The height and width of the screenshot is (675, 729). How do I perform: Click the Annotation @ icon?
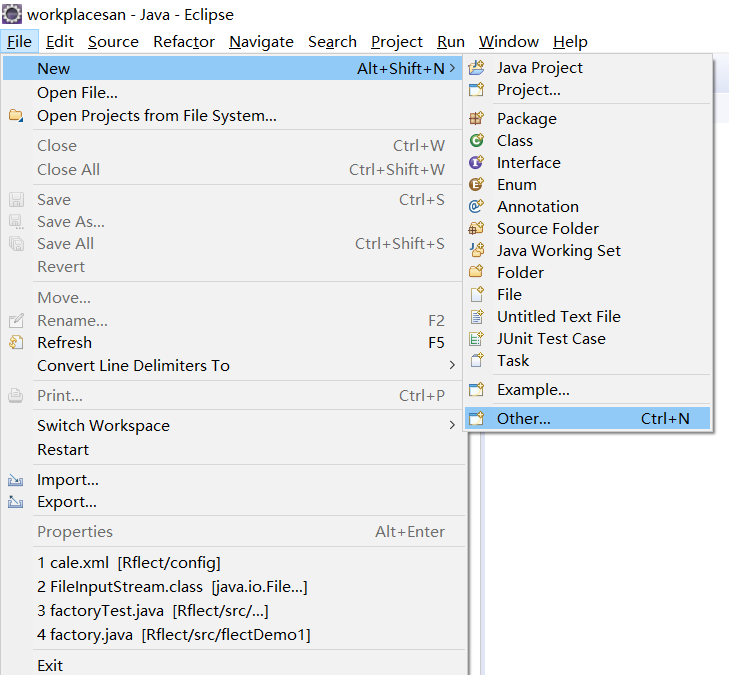coord(476,206)
